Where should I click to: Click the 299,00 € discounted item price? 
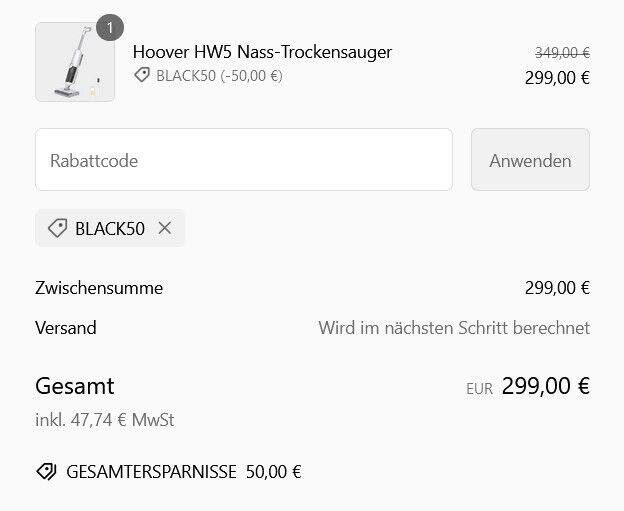(x=557, y=78)
